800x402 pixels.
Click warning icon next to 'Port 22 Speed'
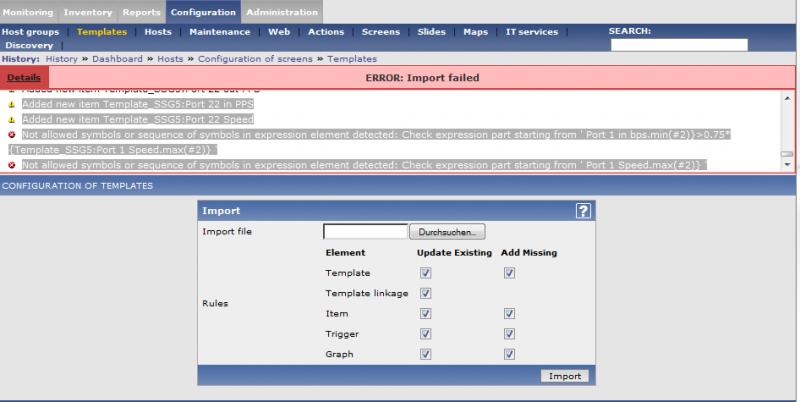tap(12, 120)
